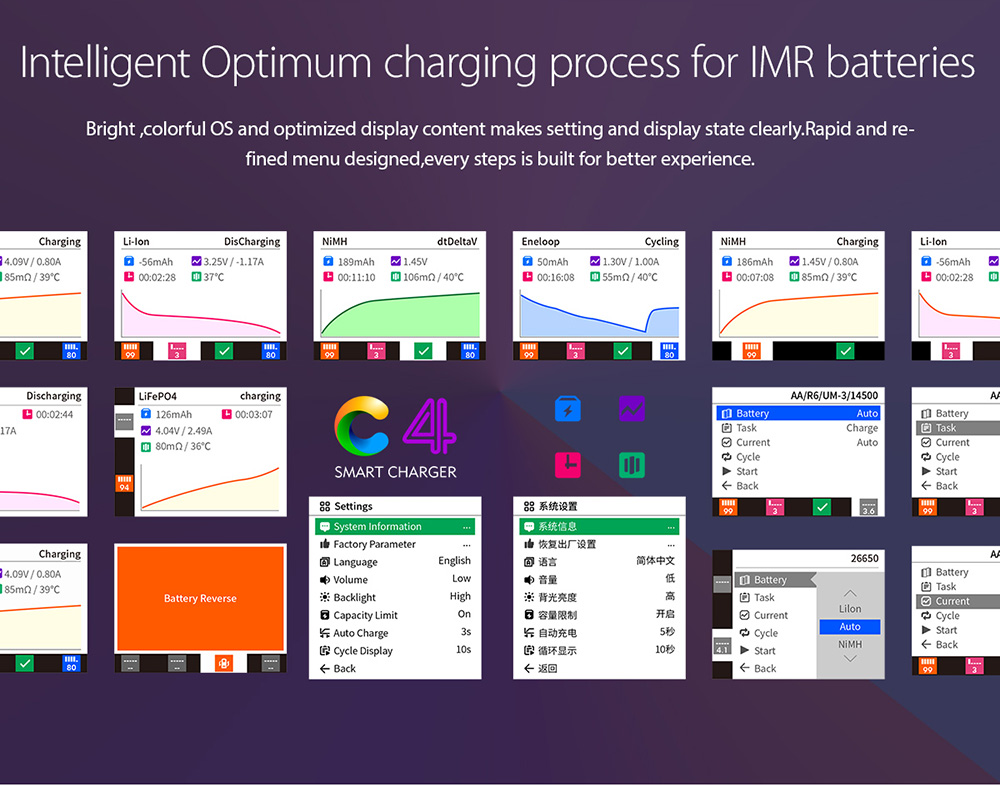Select Task Charge row on AA/R6/UM-3/14500 screen
Viewport: 1000px width, 785px height.
pos(798,428)
